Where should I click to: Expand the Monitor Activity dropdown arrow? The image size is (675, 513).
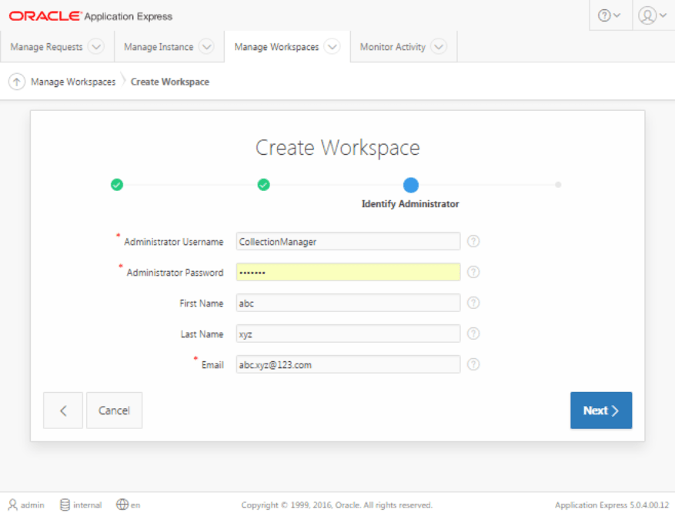coord(439,46)
